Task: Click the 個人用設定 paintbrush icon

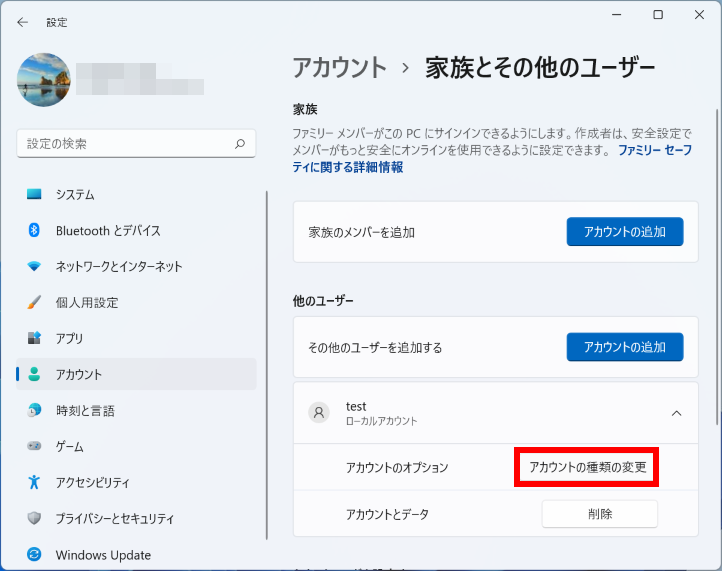Action: point(34,303)
